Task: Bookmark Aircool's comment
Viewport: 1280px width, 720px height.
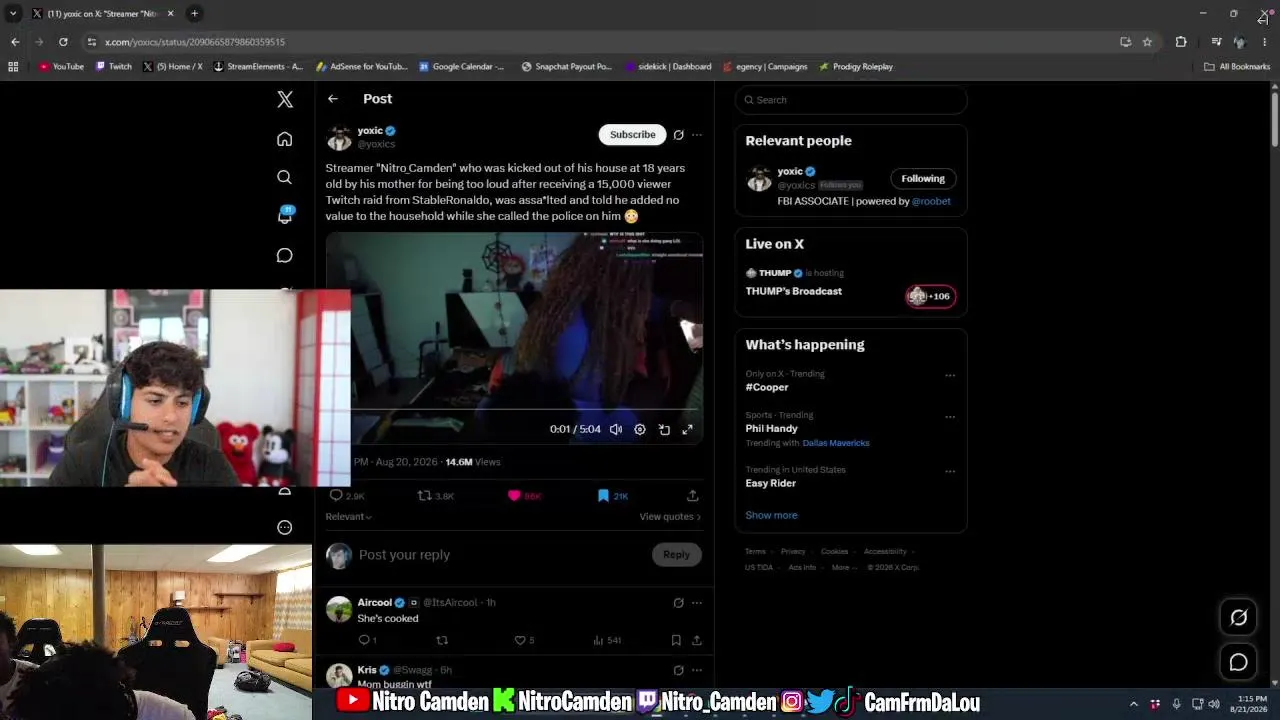Action: (676, 640)
